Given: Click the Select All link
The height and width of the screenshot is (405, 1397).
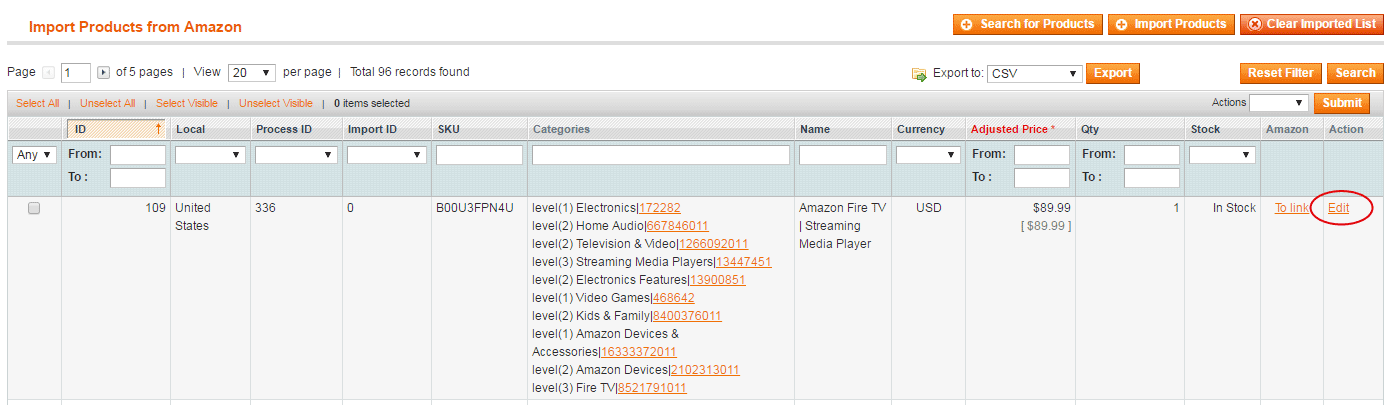Looking at the screenshot, I should click(x=37, y=103).
